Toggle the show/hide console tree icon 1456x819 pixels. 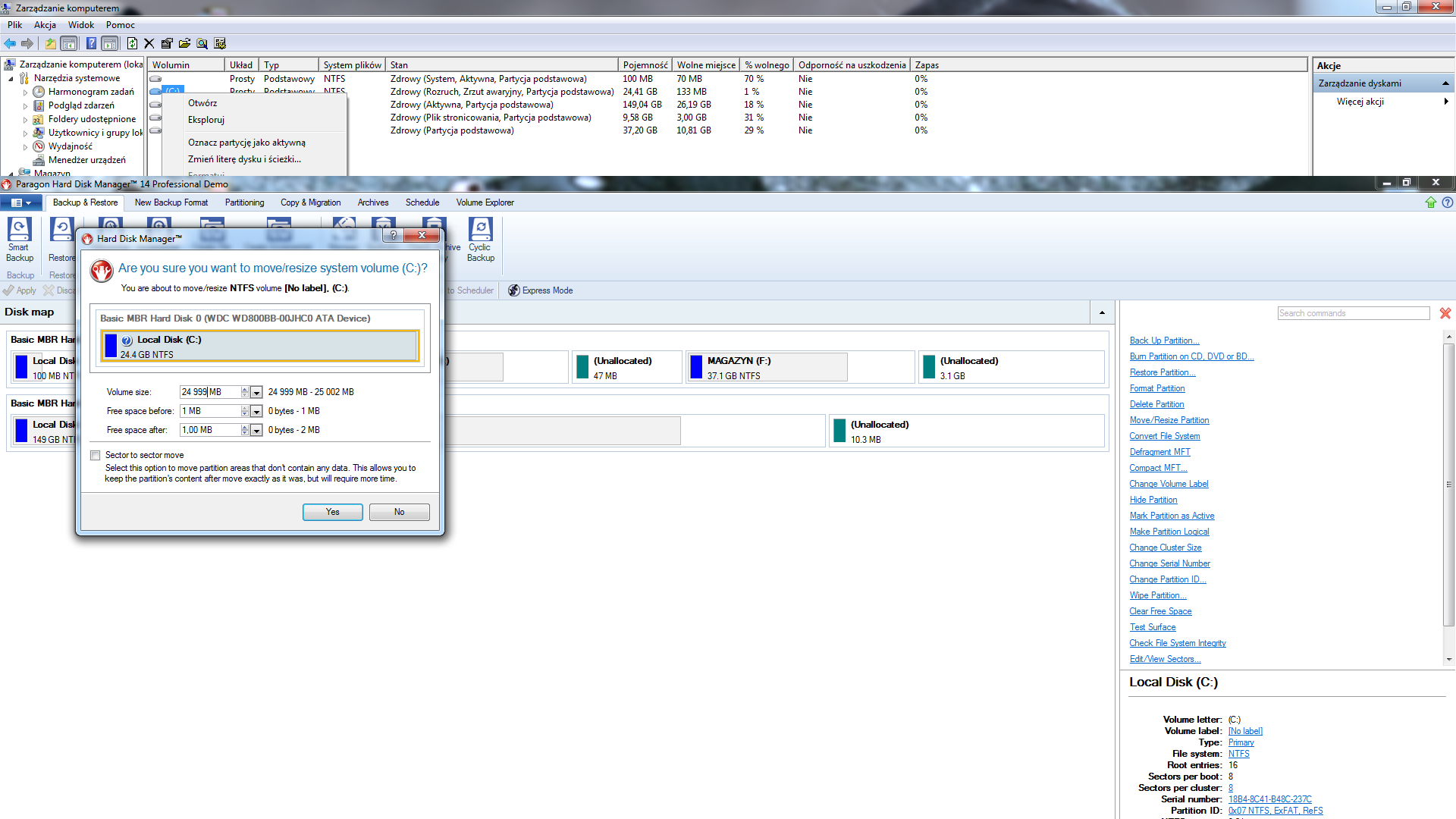tap(69, 43)
